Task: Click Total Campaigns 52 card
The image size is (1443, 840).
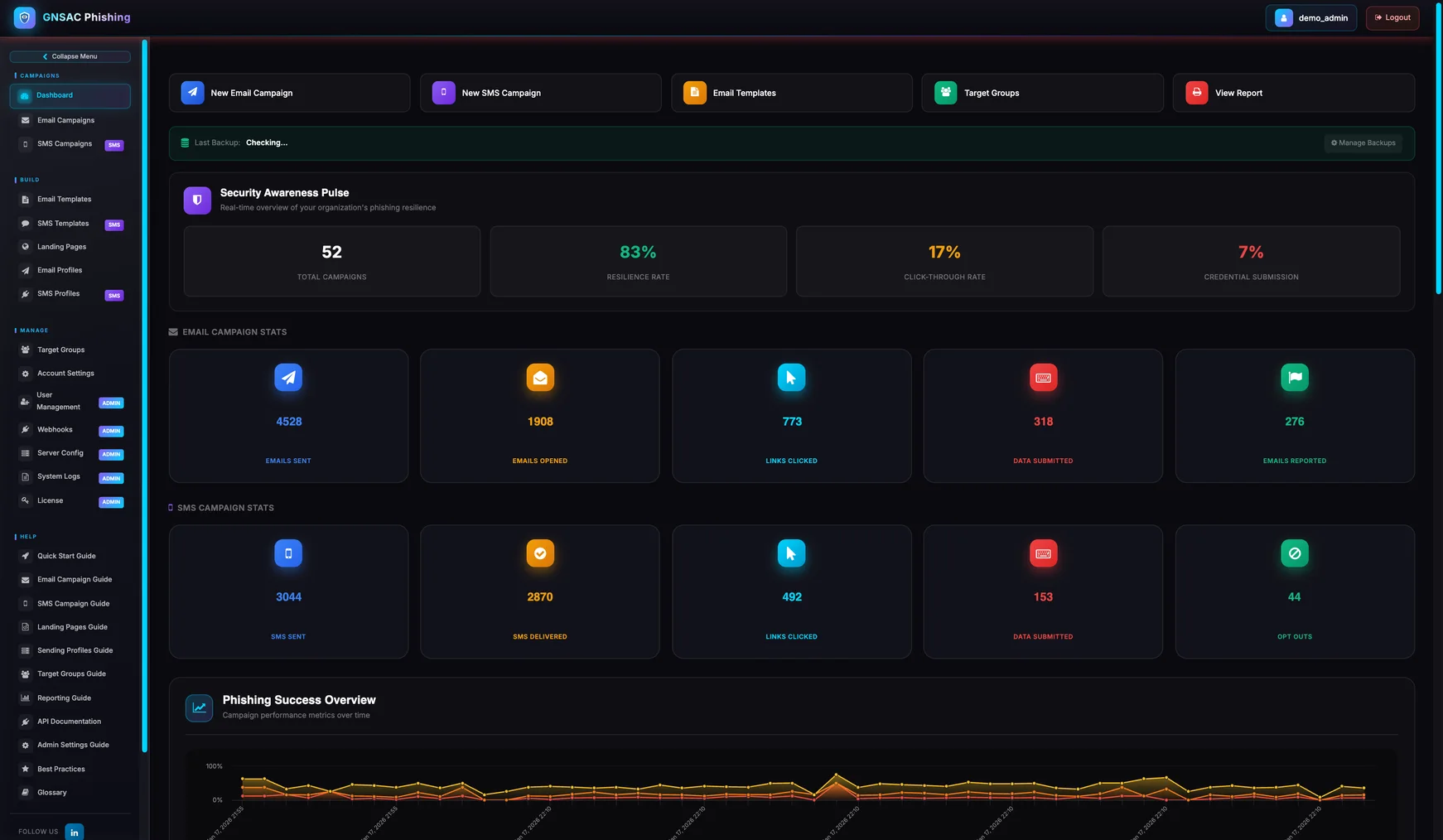Action: (x=331, y=261)
